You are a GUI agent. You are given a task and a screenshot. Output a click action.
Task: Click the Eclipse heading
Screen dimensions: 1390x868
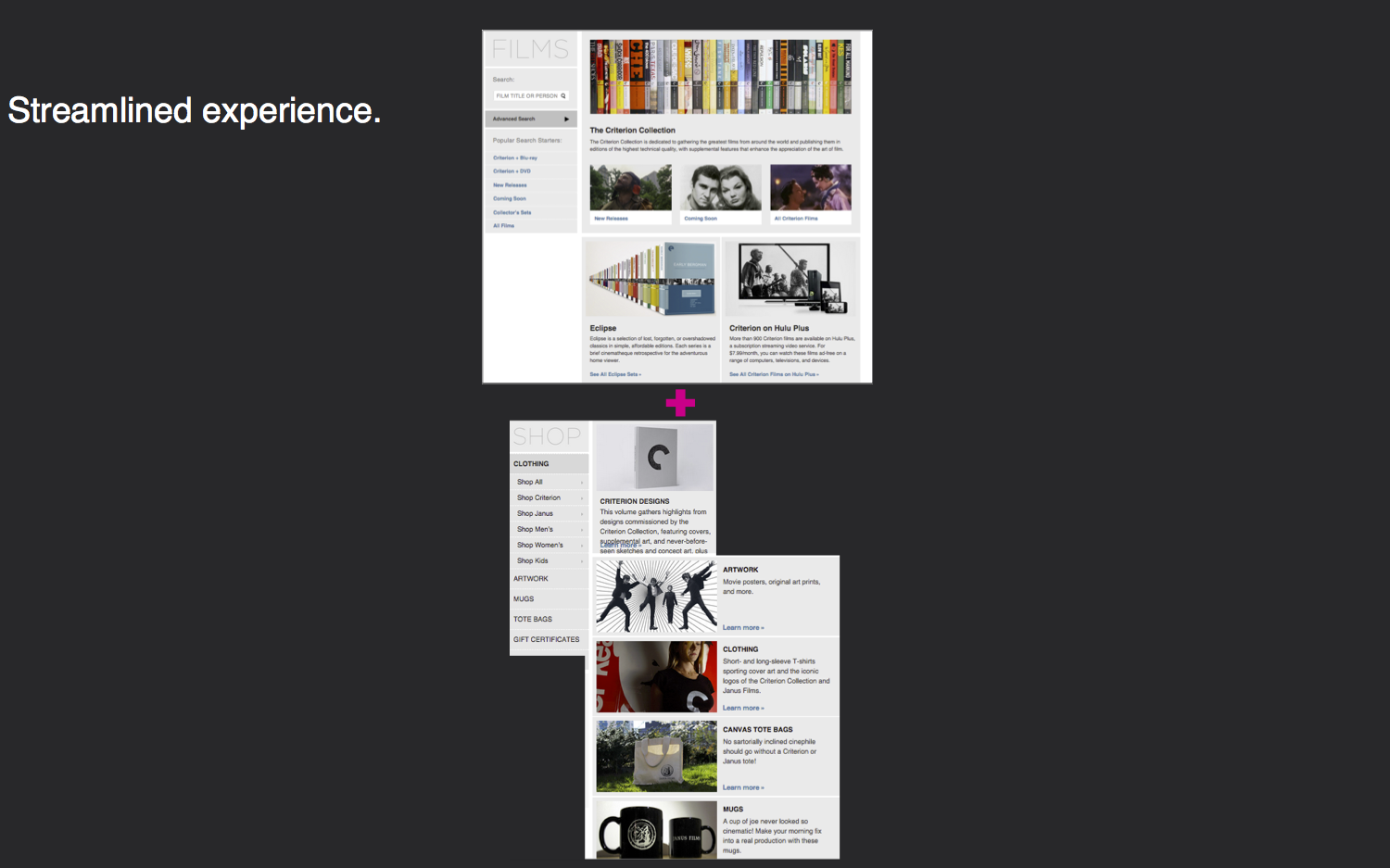[603, 328]
